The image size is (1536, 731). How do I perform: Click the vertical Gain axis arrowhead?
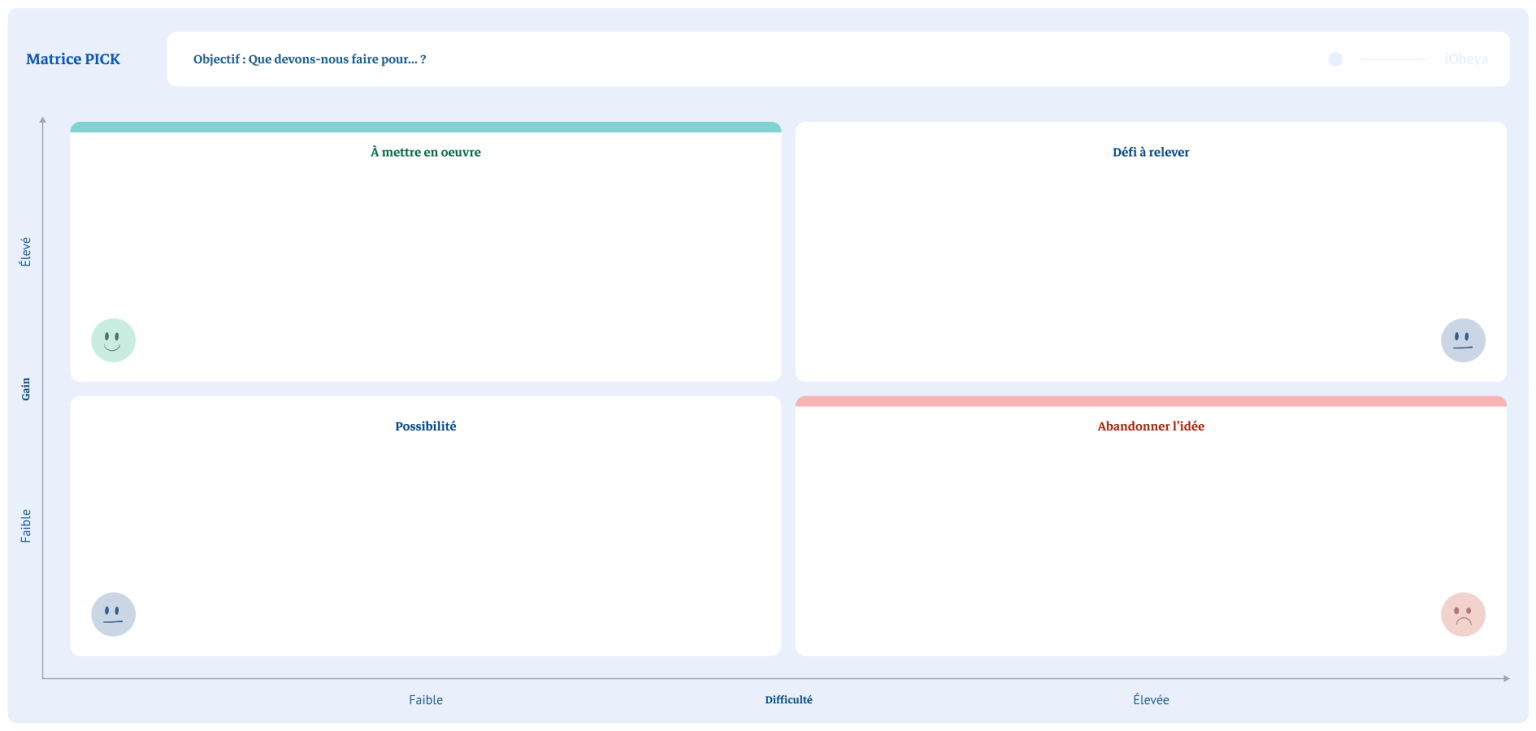point(42,120)
